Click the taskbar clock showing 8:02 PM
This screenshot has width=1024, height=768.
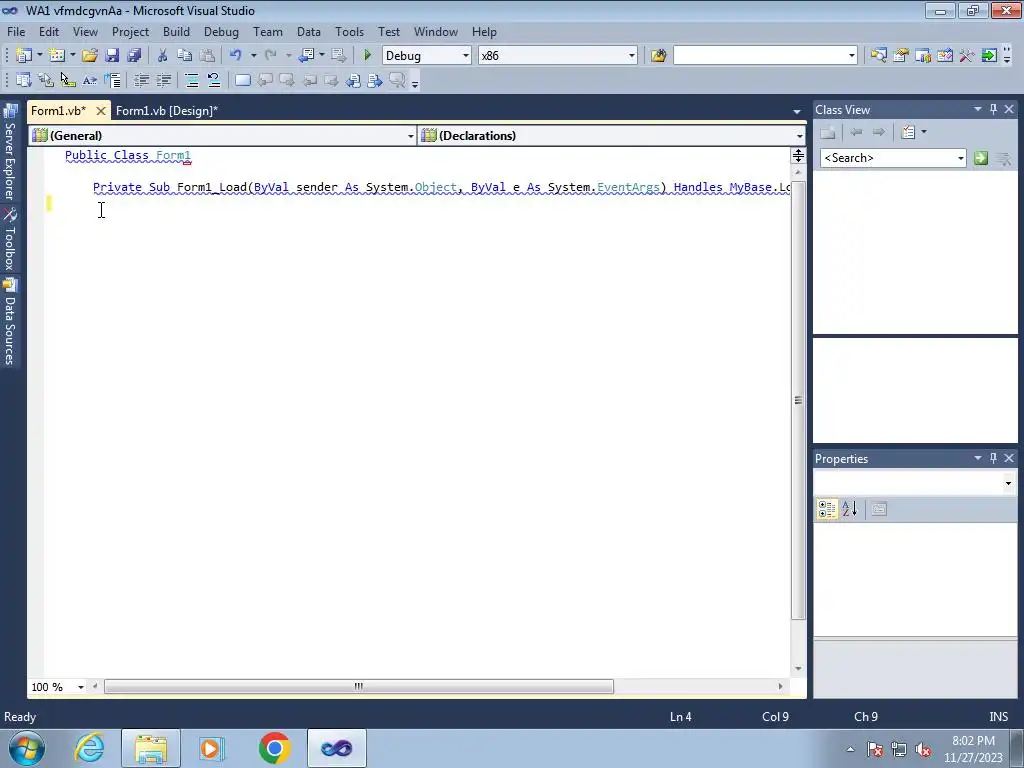[x=973, y=749]
